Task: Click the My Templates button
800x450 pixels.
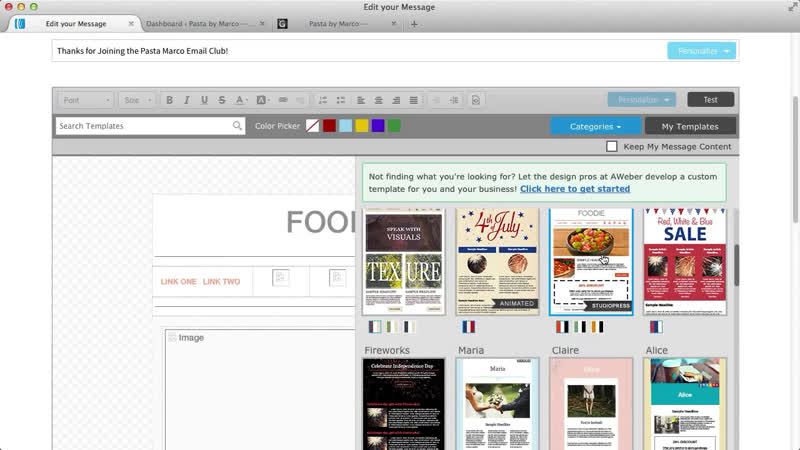Action: point(690,126)
